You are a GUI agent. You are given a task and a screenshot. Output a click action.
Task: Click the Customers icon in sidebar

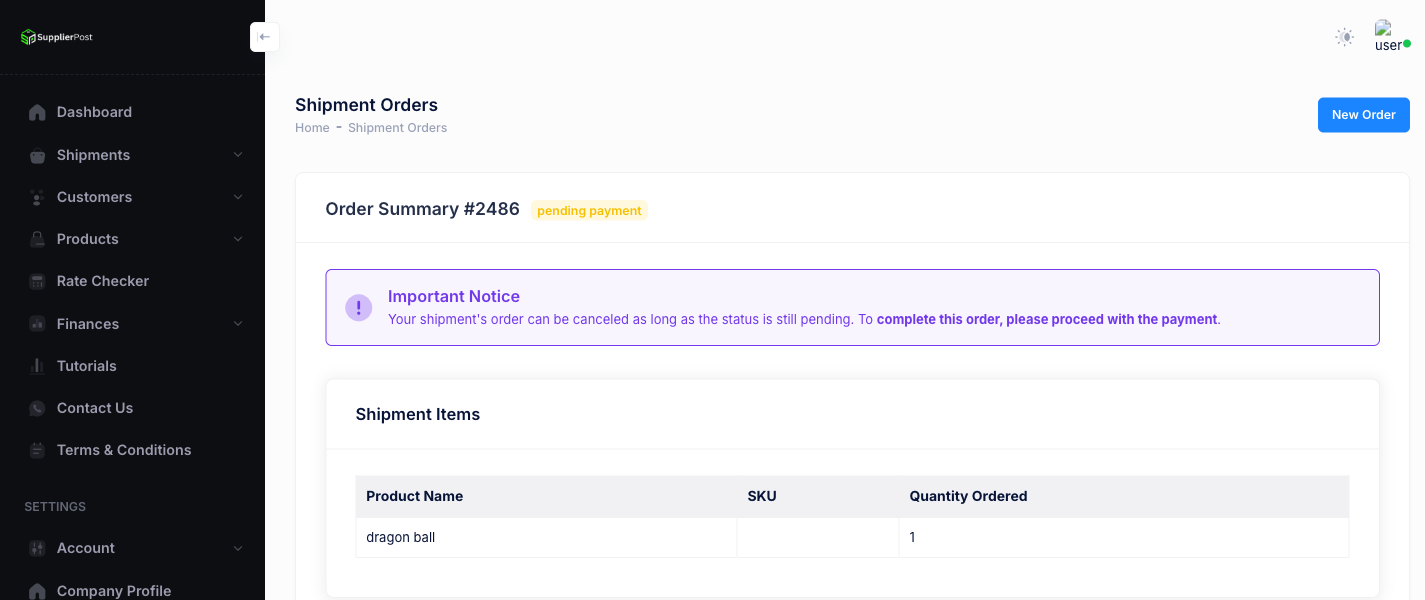(36, 197)
